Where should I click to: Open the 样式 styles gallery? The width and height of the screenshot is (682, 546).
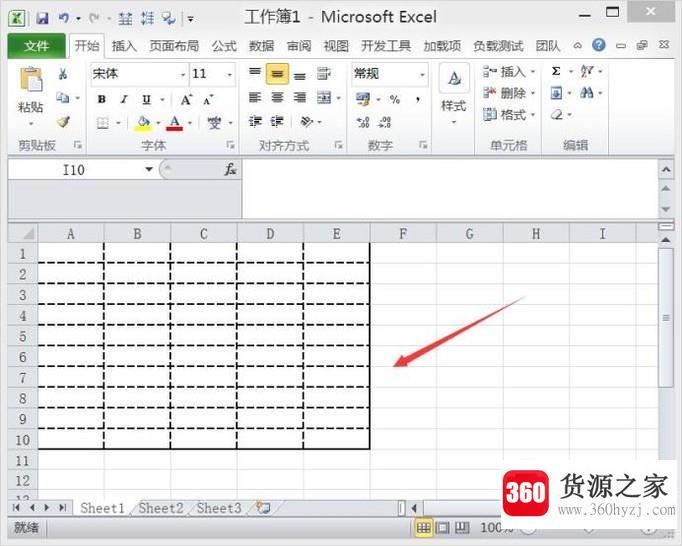454,94
